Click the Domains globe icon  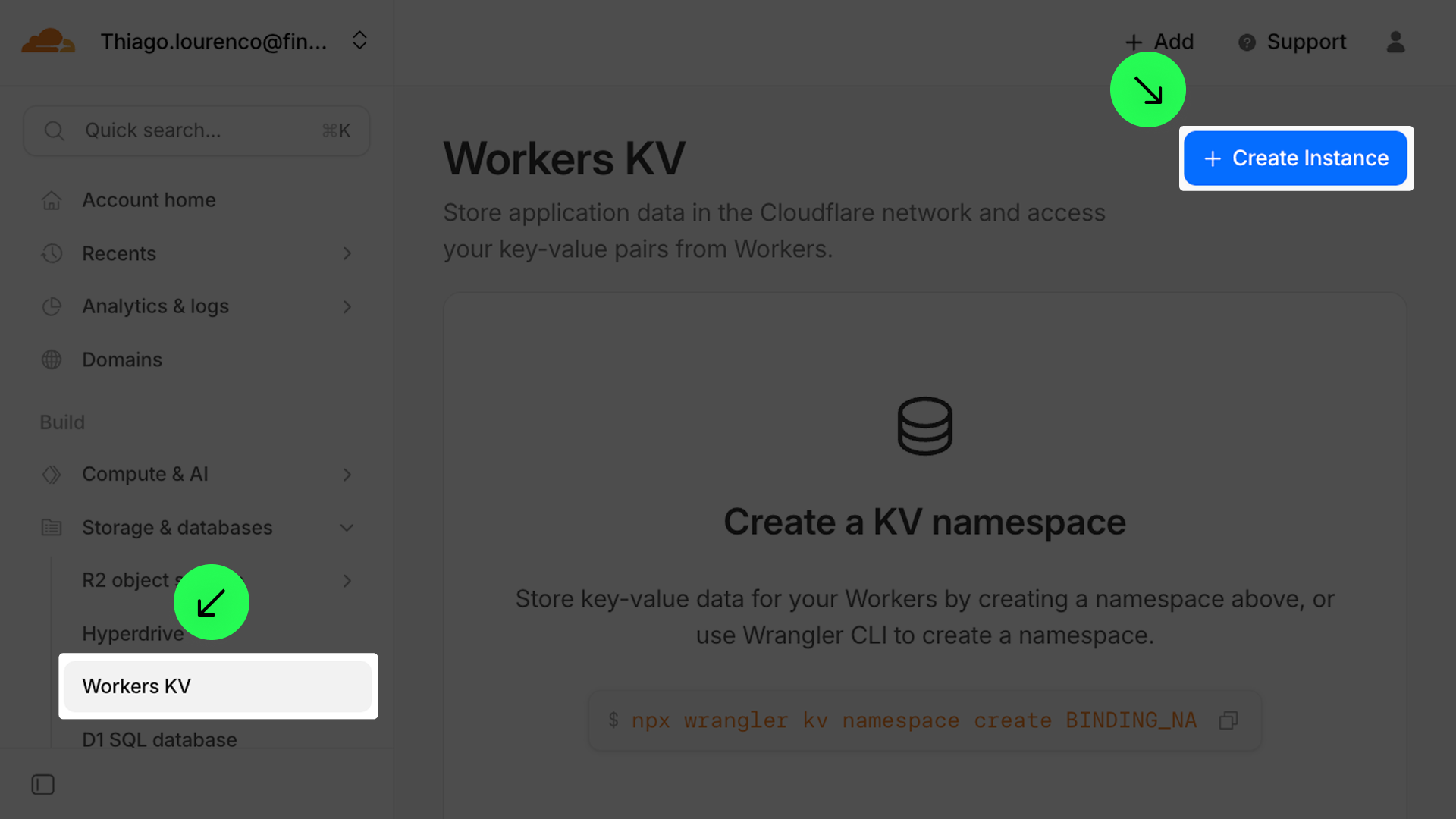click(52, 359)
